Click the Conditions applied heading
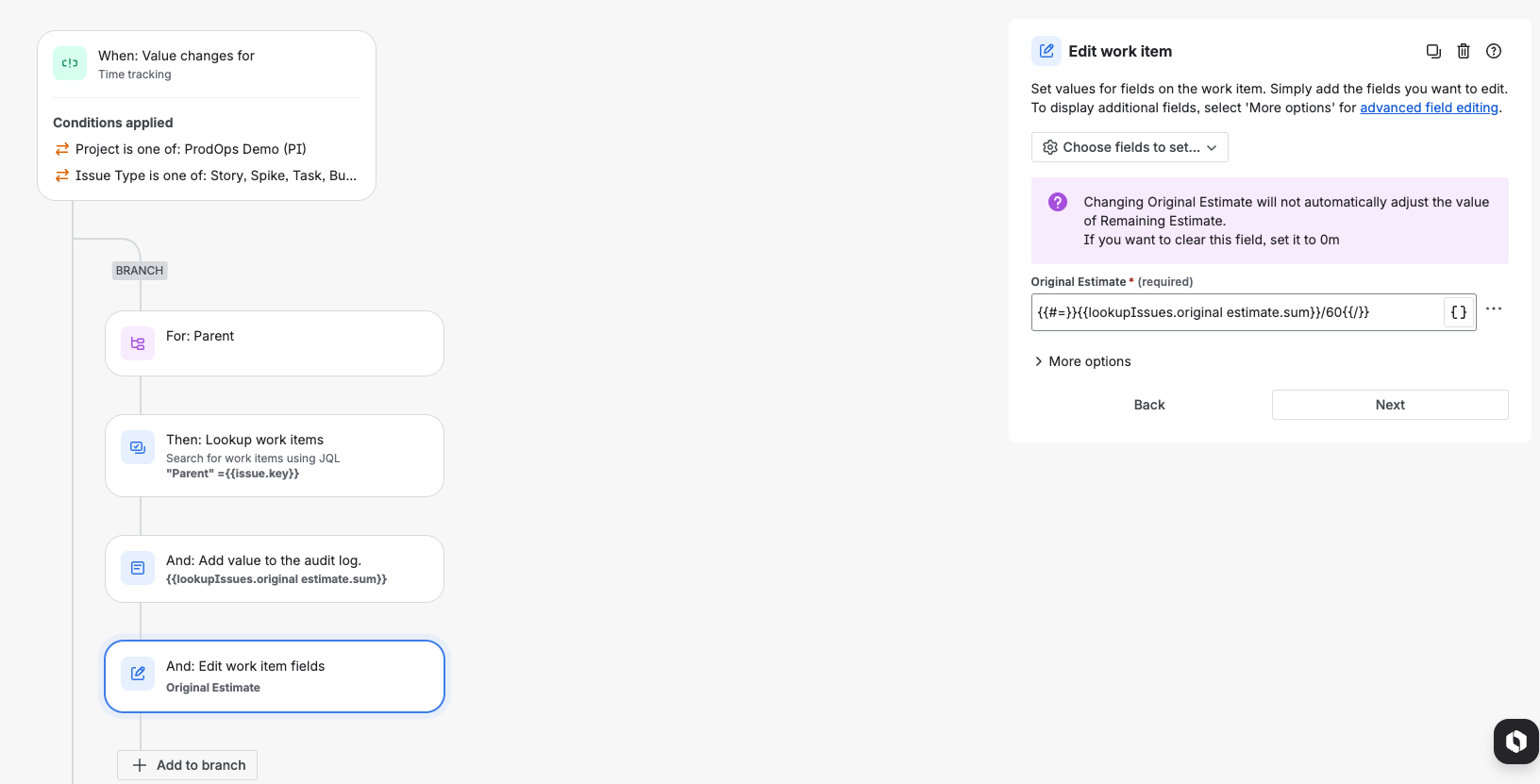Image resolution: width=1540 pixels, height=784 pixels. (x=113, y=123)
